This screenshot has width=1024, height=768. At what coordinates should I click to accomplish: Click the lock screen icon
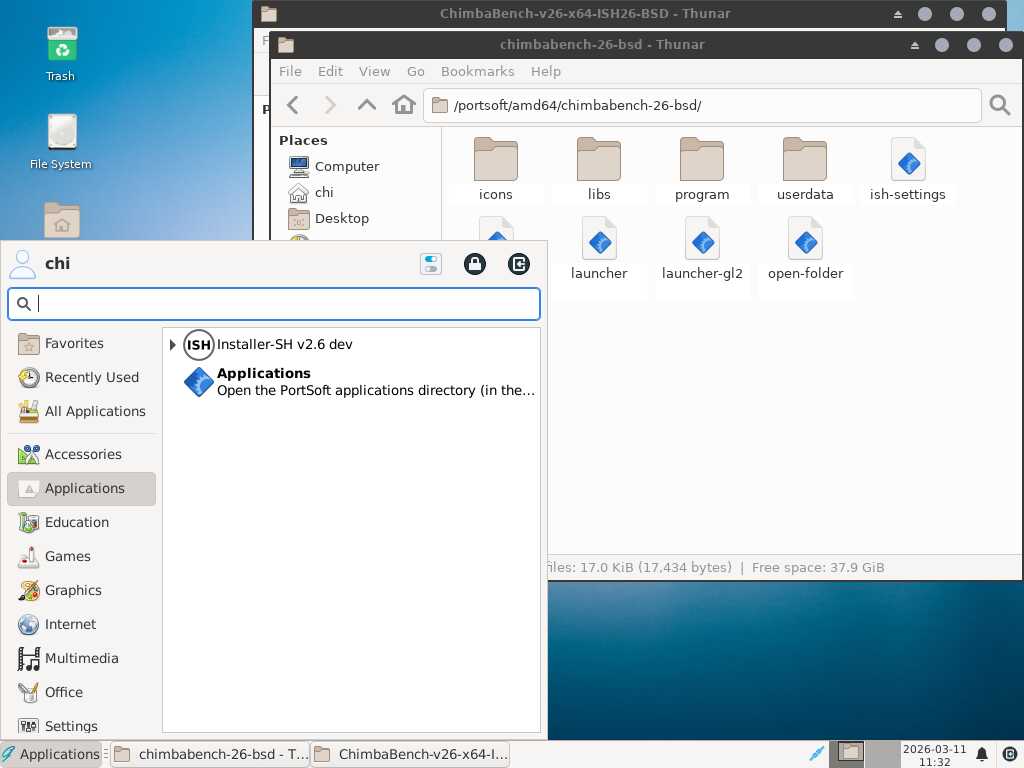(x=475, y=264)
